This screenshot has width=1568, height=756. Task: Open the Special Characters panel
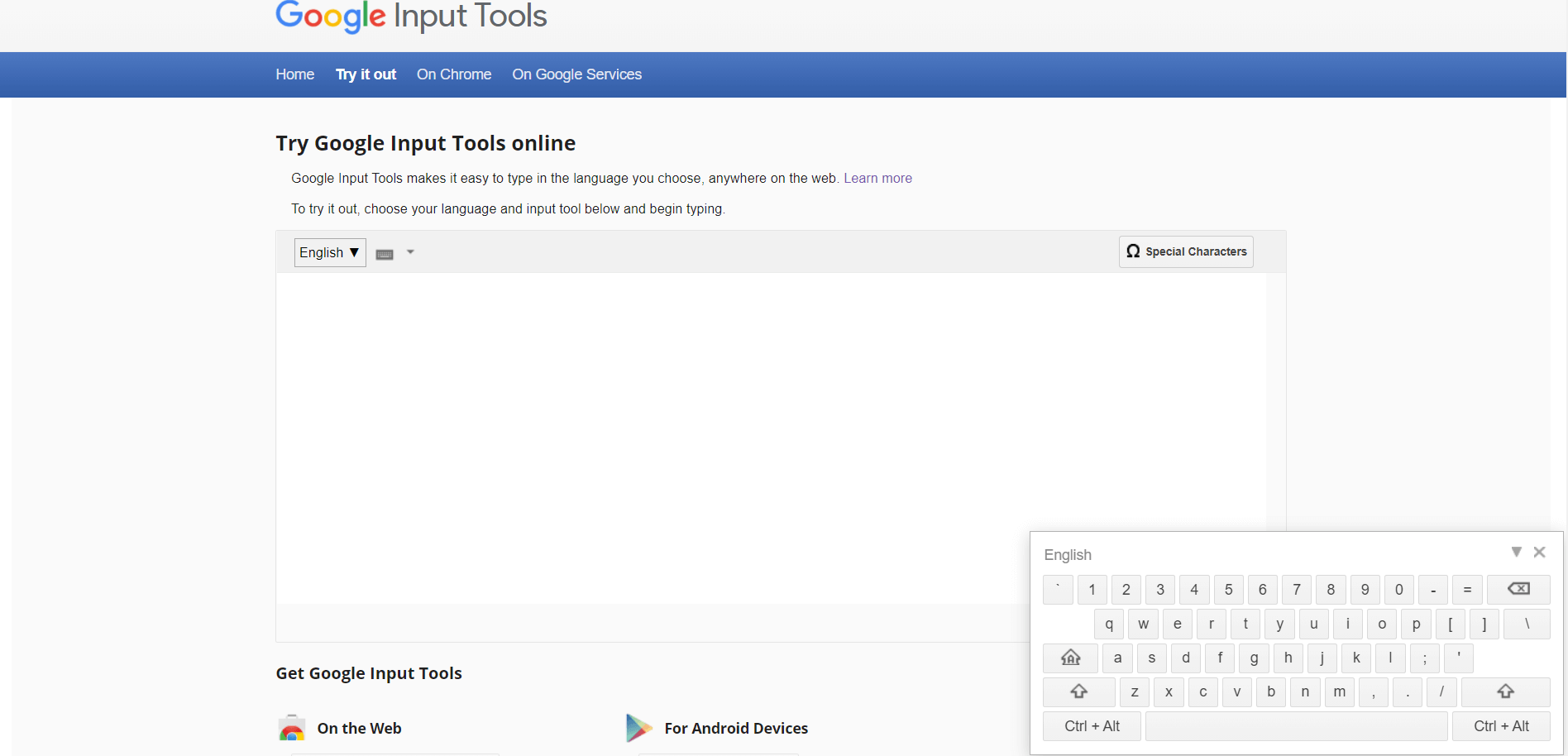tap(1185, 251)
